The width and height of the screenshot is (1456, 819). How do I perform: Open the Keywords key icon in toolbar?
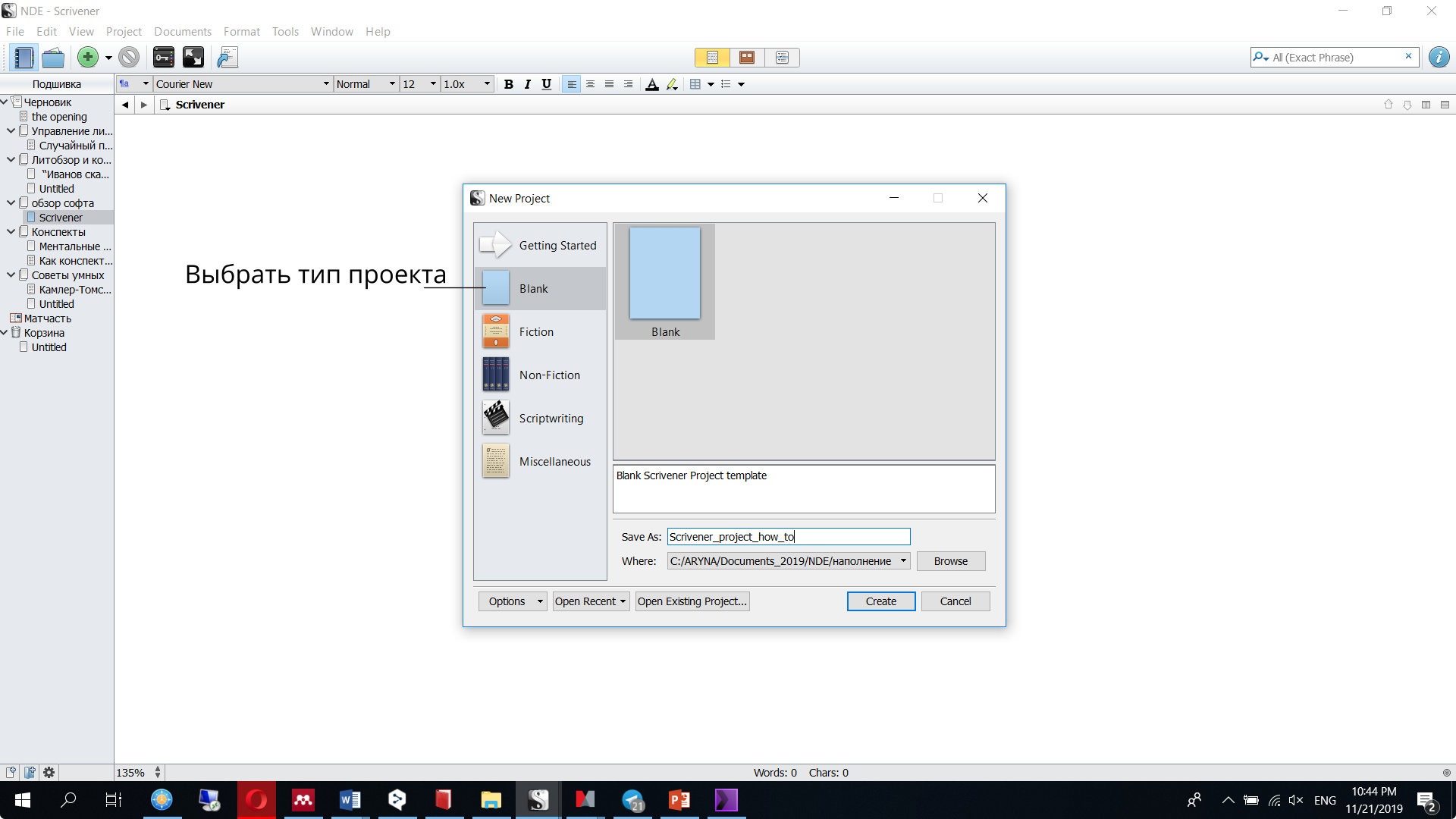163,58
